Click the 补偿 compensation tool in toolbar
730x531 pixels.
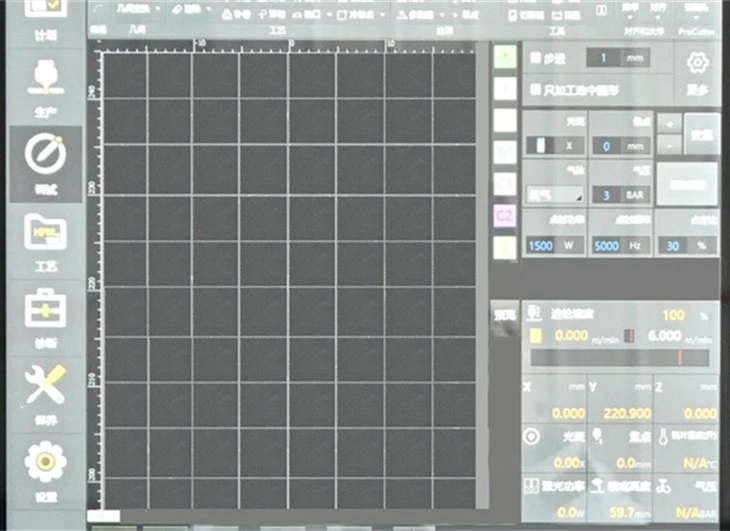click(x=239, y=15)
